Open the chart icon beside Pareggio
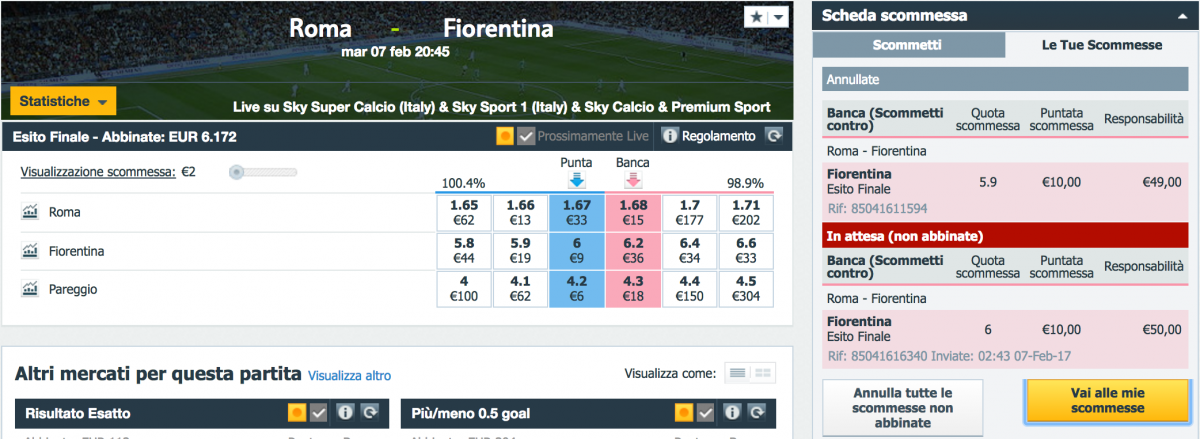1200x439 pixels. (29, 289)
